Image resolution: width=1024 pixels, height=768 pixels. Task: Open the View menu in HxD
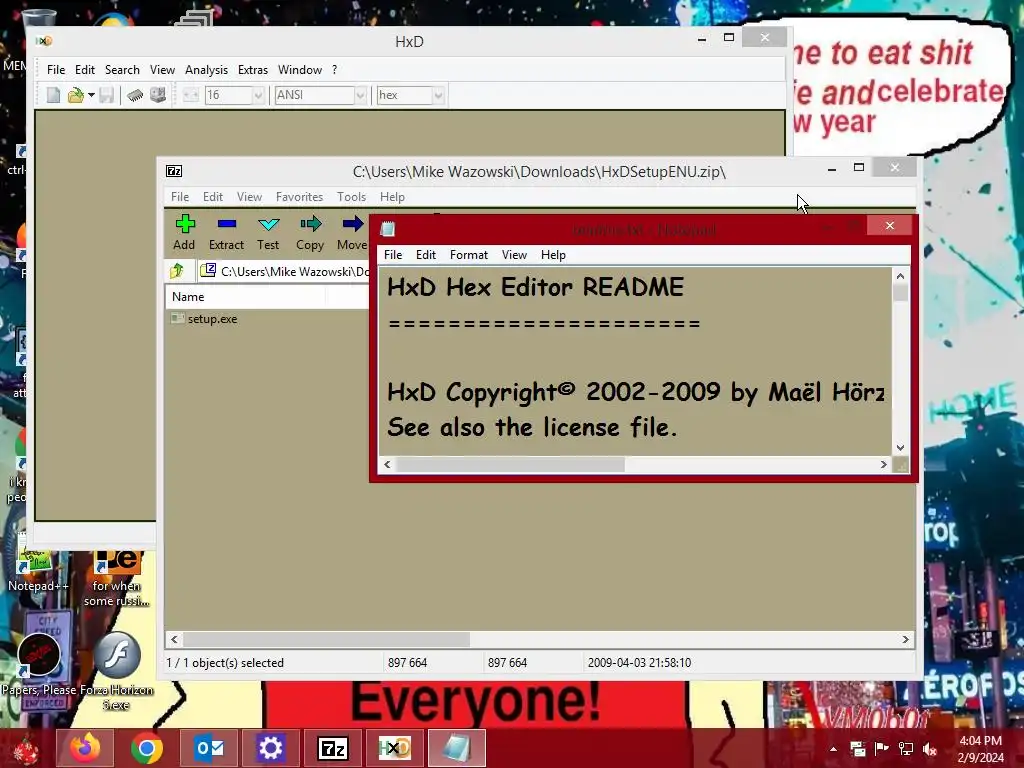[162, 70]
